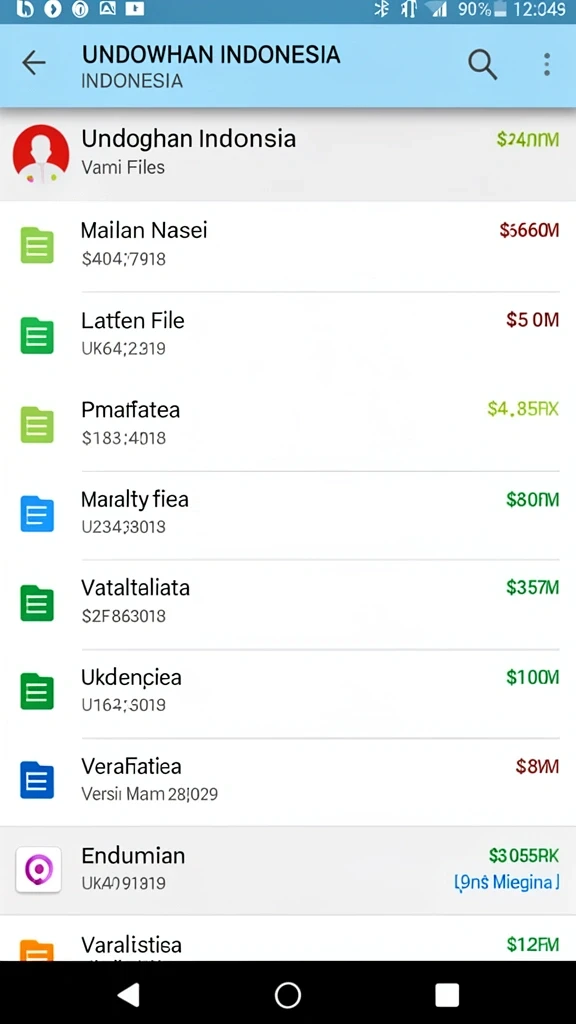Tap the back arrow in header
This screenshot has width=576, height=1024.
pos(33,63)
